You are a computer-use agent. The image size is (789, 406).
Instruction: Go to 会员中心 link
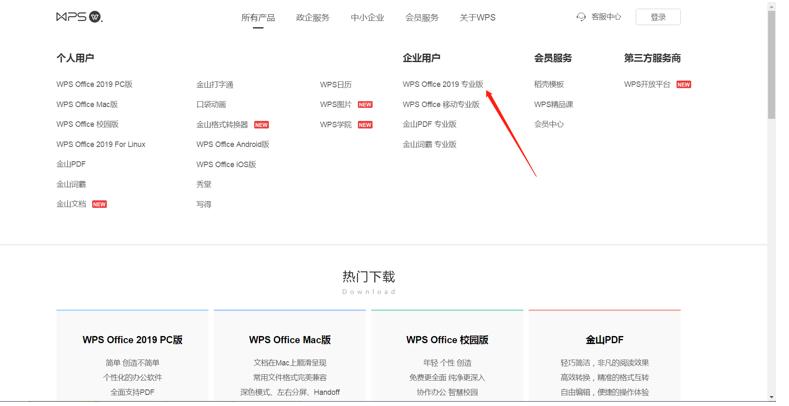(x=549, y=124)
